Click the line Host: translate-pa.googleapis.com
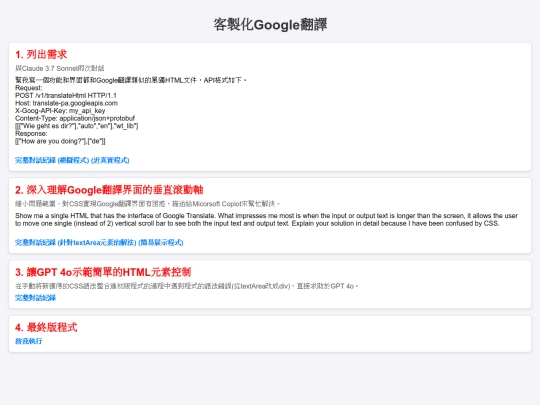Viewport: 540px width, 405px height. coord(66,103)
